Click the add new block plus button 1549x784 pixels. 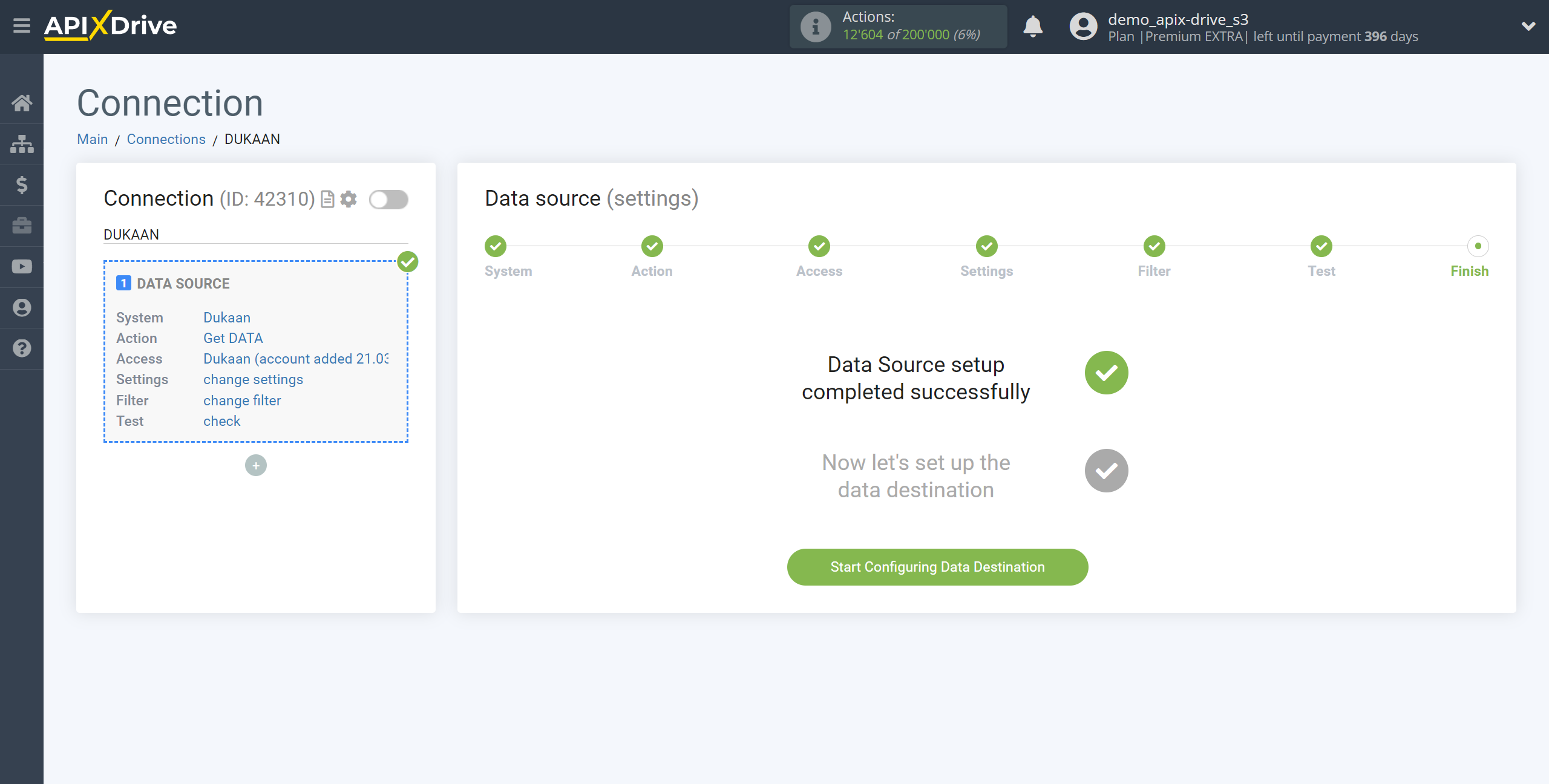tap(256, 465)
